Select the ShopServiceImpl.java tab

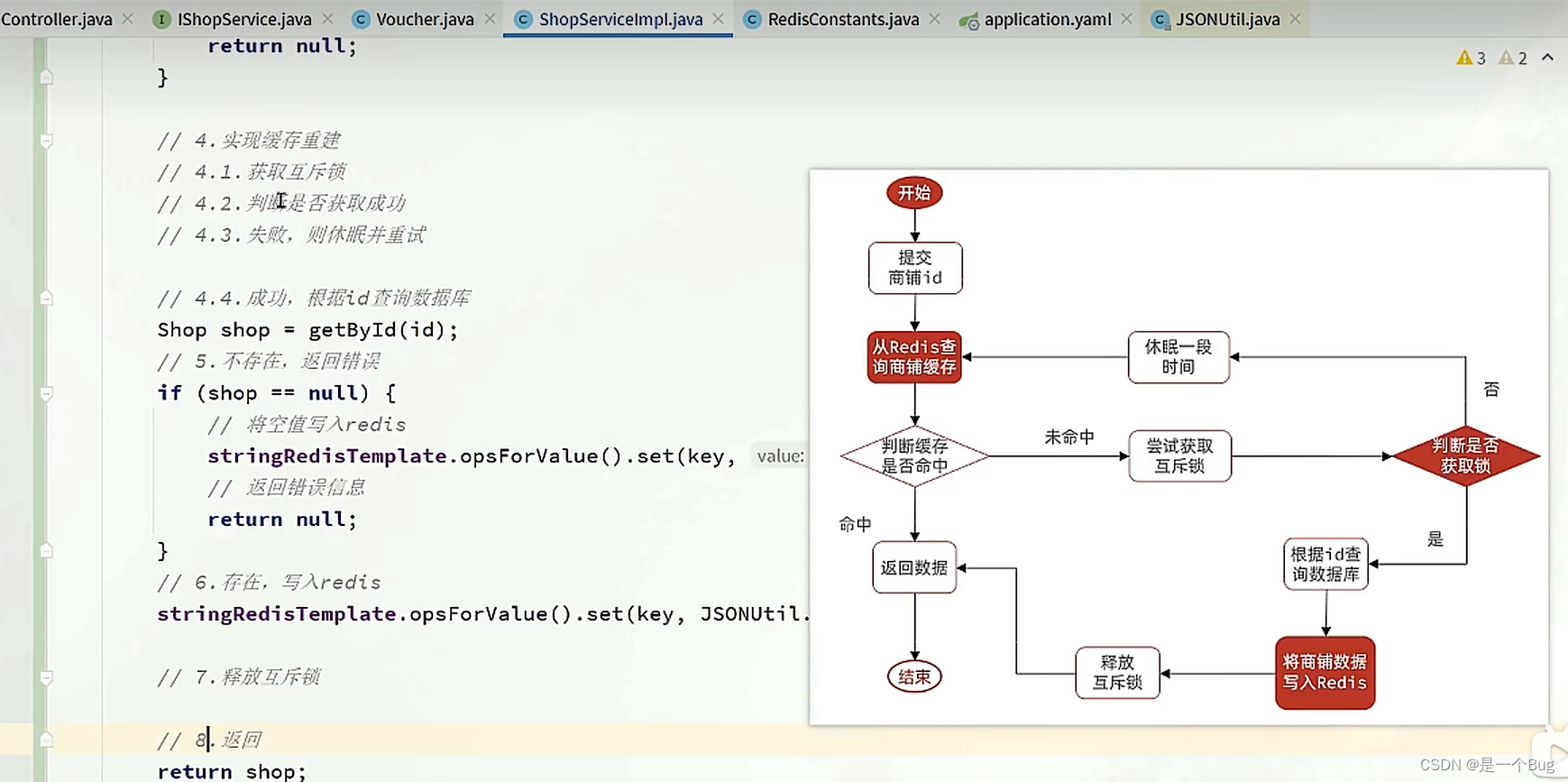[x=620, y=19]
